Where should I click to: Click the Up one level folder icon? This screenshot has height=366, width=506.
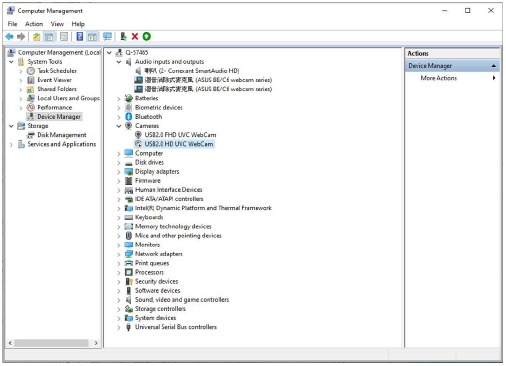click(36, 37)
